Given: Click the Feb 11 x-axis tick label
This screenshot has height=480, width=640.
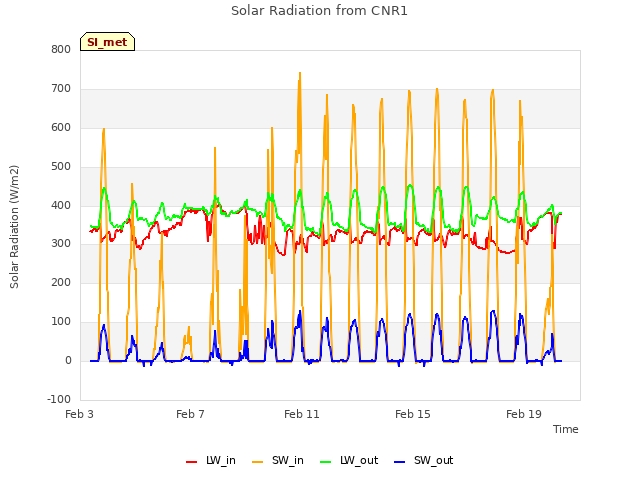Looking at the screenshot, I should 302,414.
